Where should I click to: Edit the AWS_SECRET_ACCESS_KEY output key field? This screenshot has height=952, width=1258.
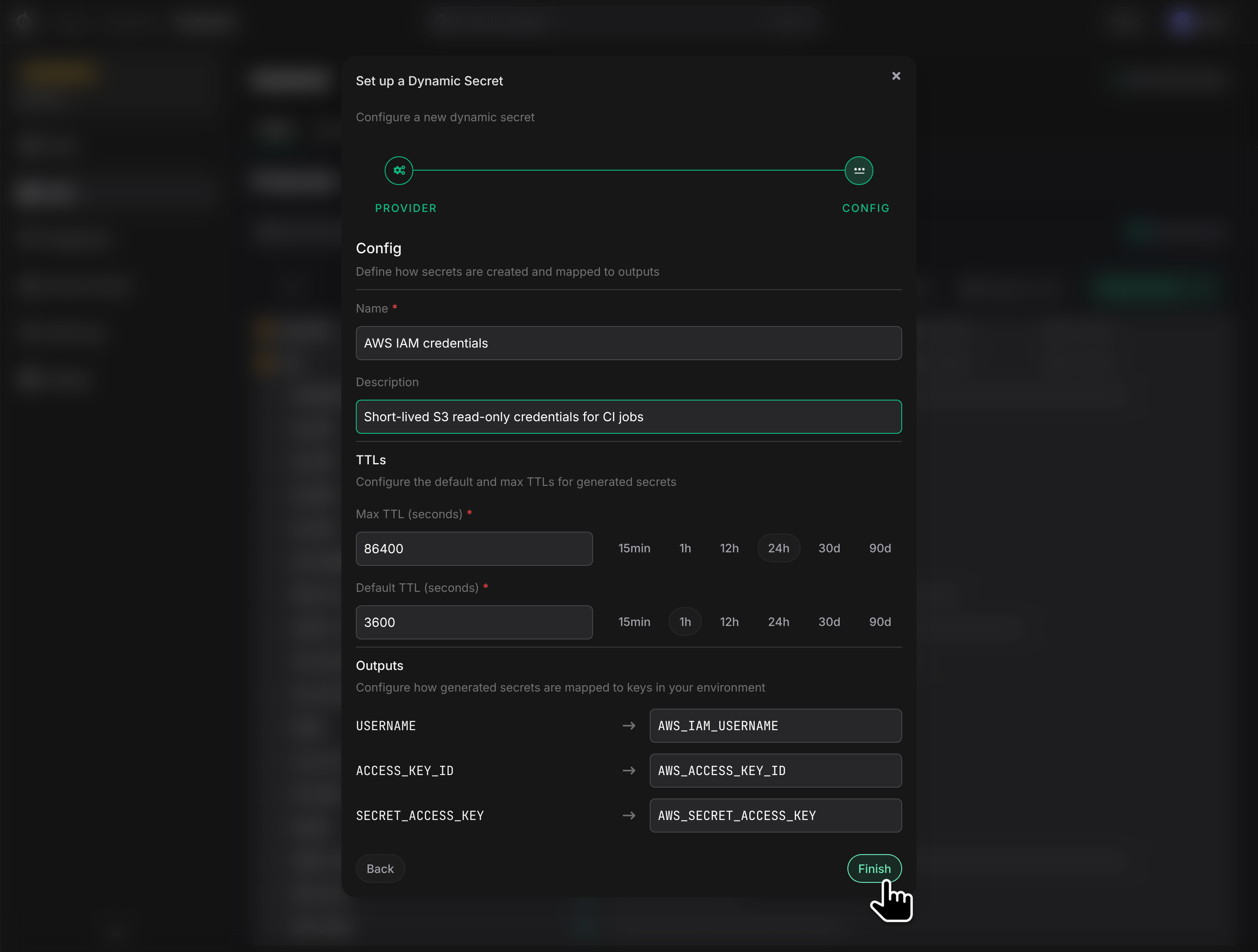pos(775,815)
